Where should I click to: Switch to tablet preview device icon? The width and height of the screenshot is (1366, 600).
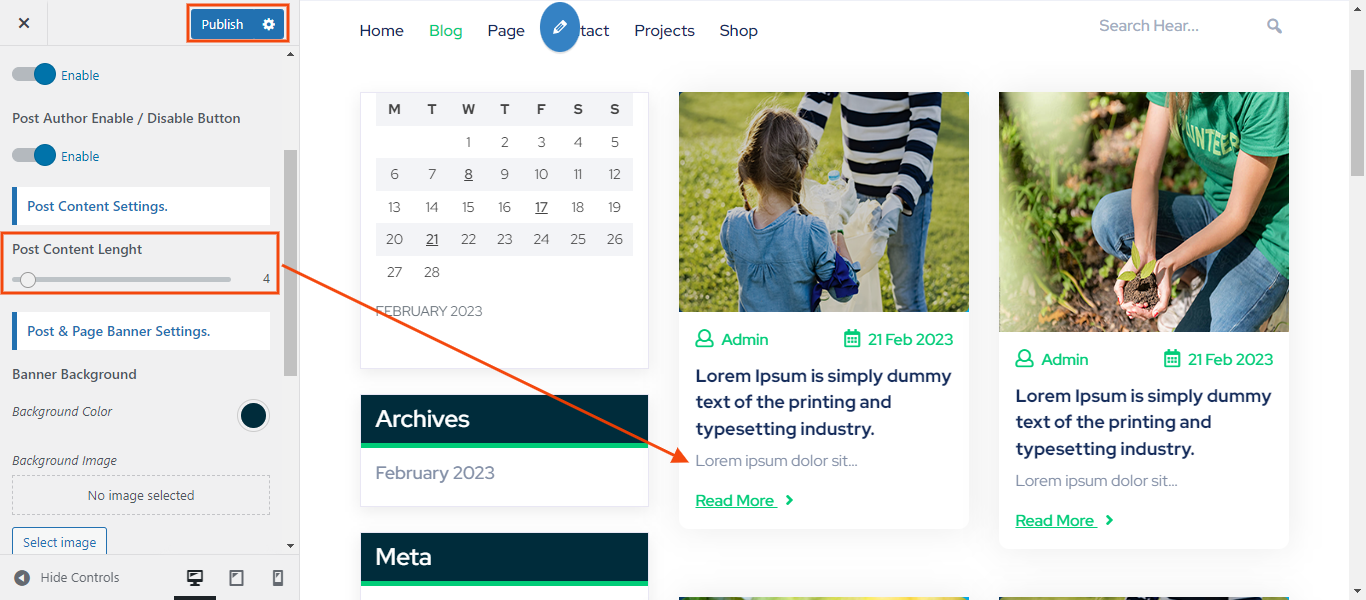[237, 578]
